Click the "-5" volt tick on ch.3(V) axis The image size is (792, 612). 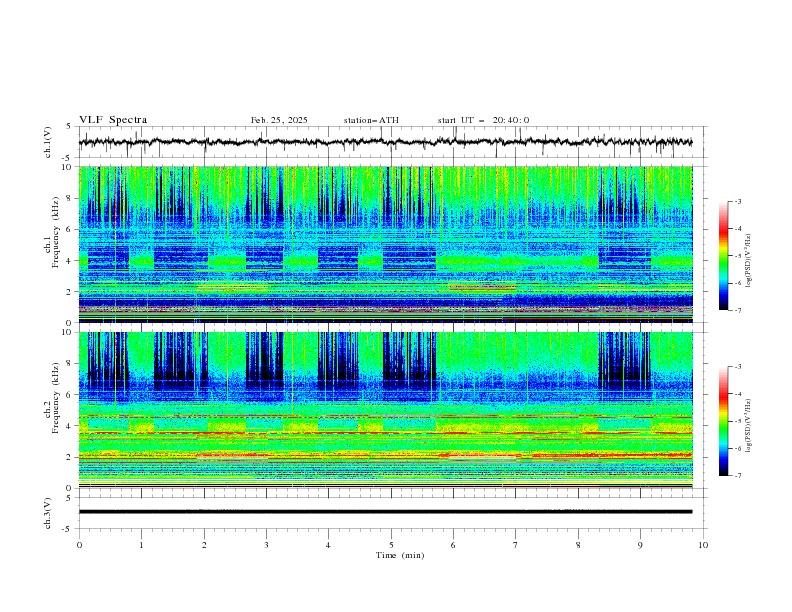(x=68, y=529)
